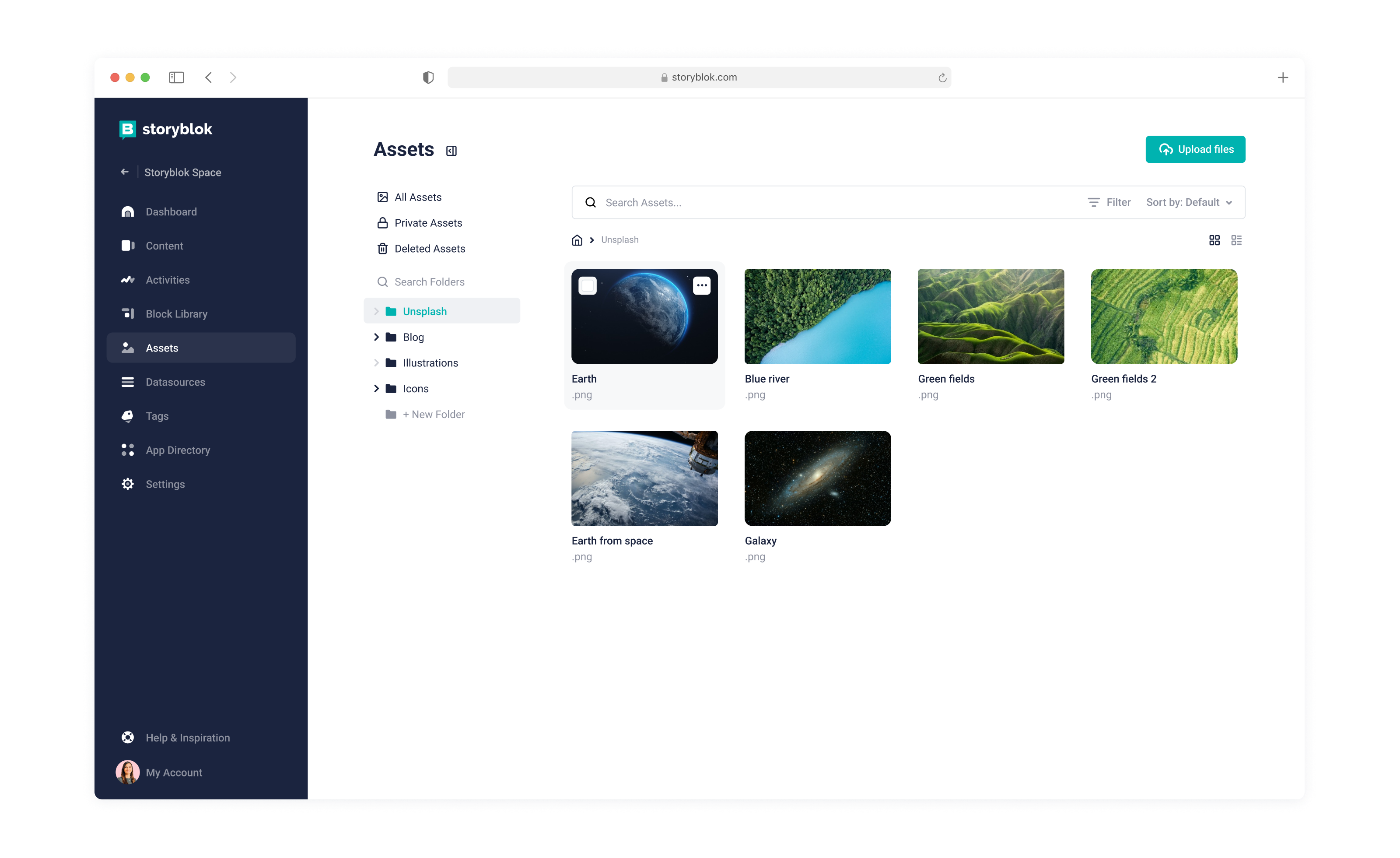Image resolution: width=1400 pixels, height=858 pixels.
Task: Open the Galaxy thumbnail
Action: (x=818, y=478)
